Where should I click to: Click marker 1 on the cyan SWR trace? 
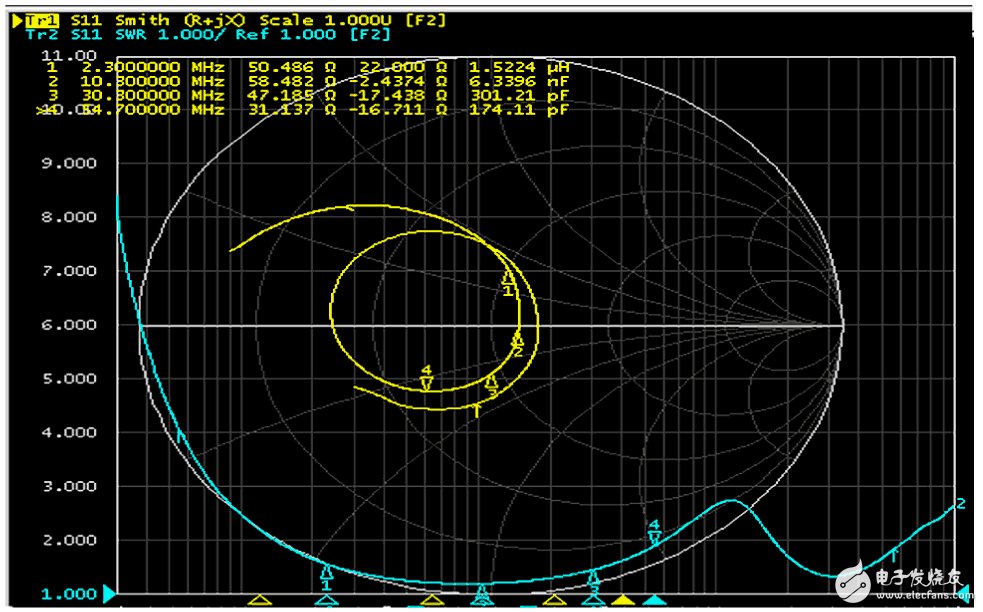(326, 573)
